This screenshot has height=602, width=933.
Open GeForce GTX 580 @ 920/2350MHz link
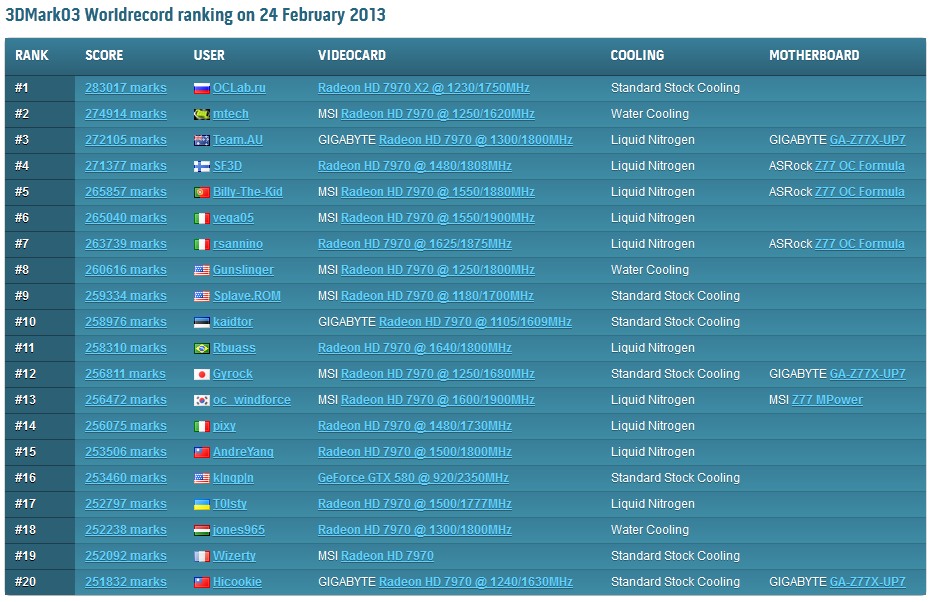413,478
